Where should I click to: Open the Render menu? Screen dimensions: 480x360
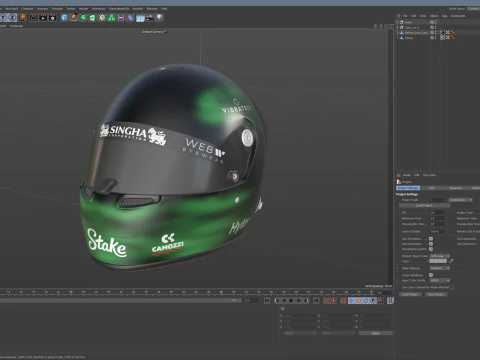pyautogui.click(x=83, y=9)
